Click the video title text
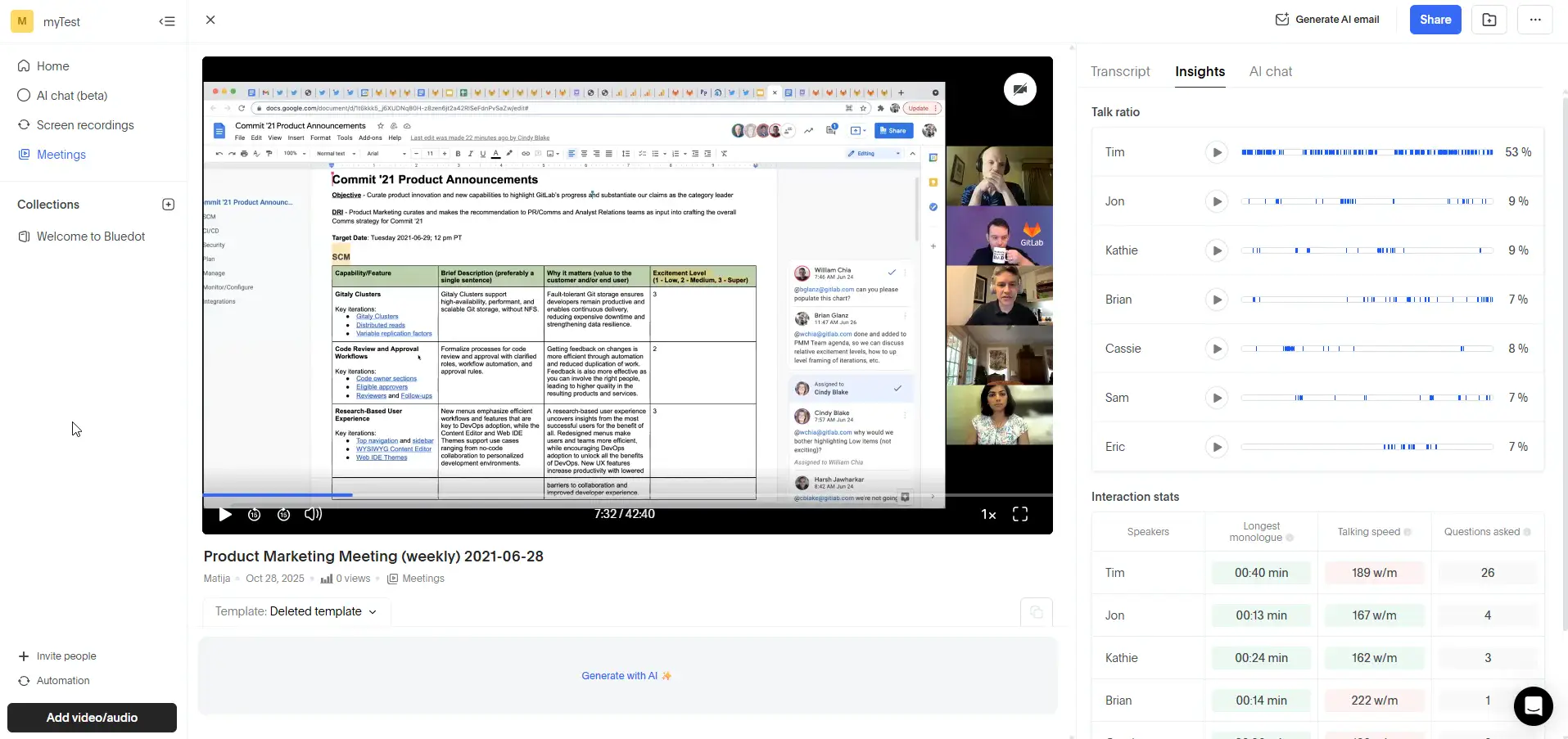Viewport: 1568px width, 739px height. point(373,557)
